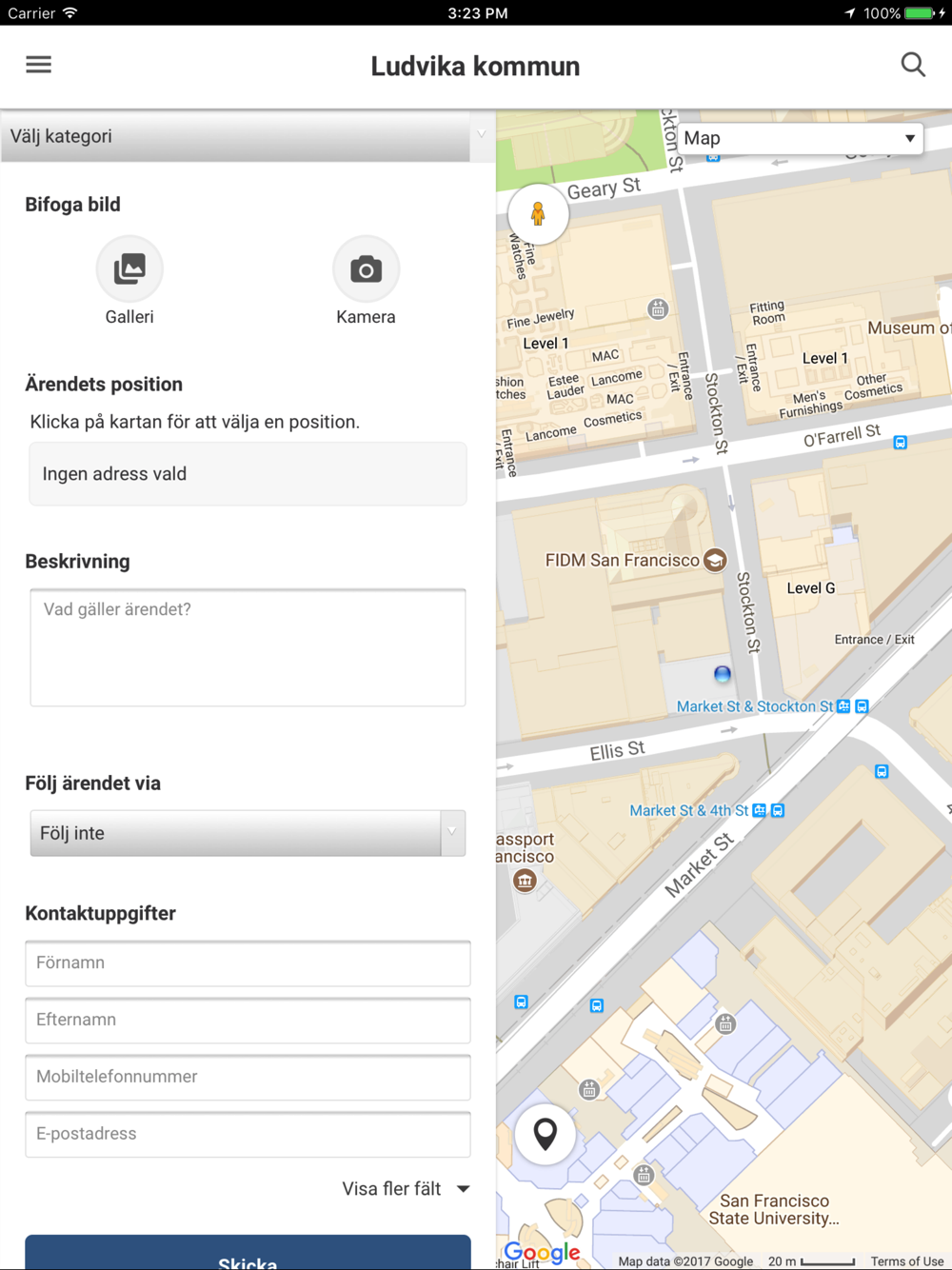This screenshot has height=1270, width=952.
Task: Tap the shopping marker near Fine Jewelry
Action: (658, 308)
